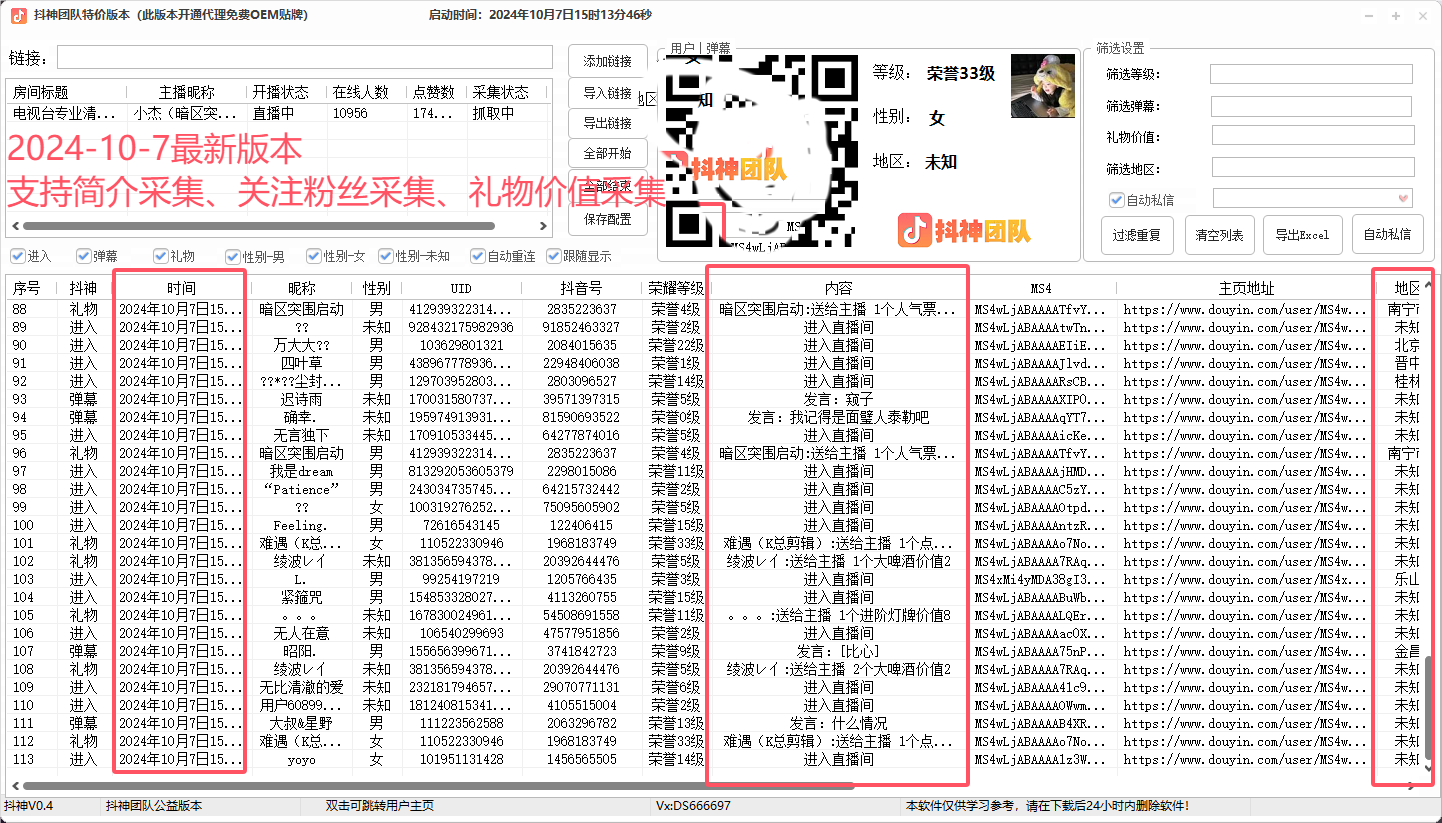
Task: Focus the 筛选弹幕 input field
Action: coord(1311,106)
